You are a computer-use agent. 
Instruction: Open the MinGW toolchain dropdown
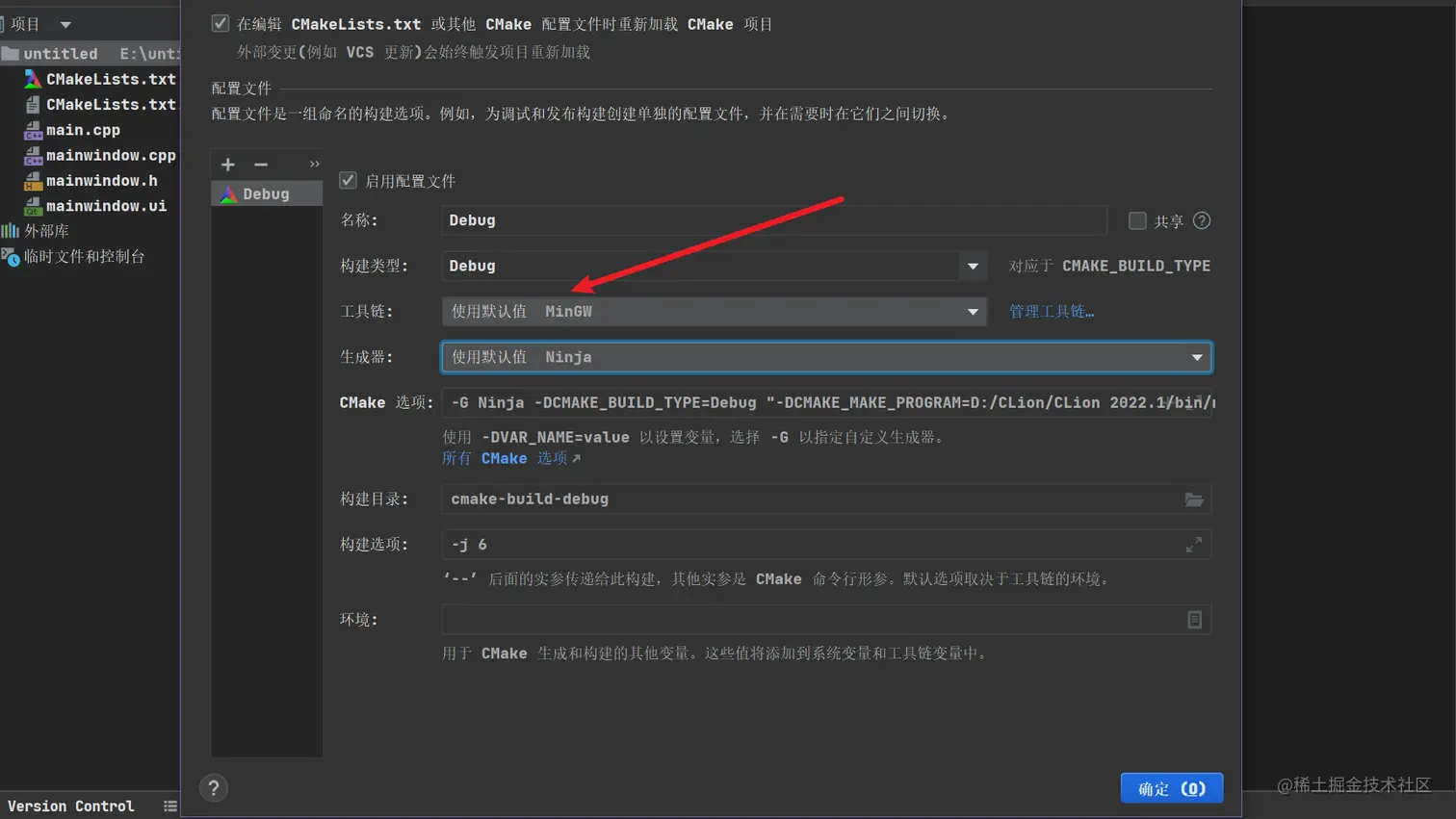pyautogui.click(x=714, y=311)
